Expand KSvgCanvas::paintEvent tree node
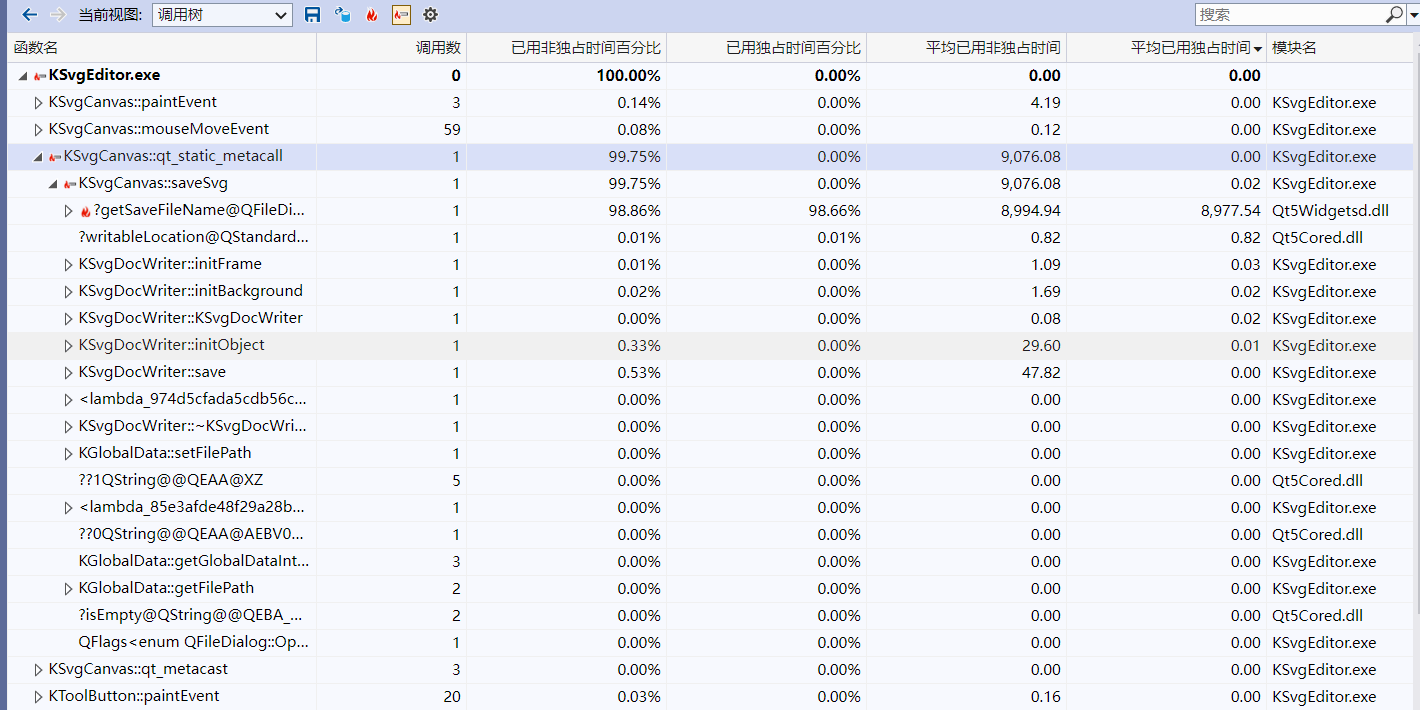 38,102
